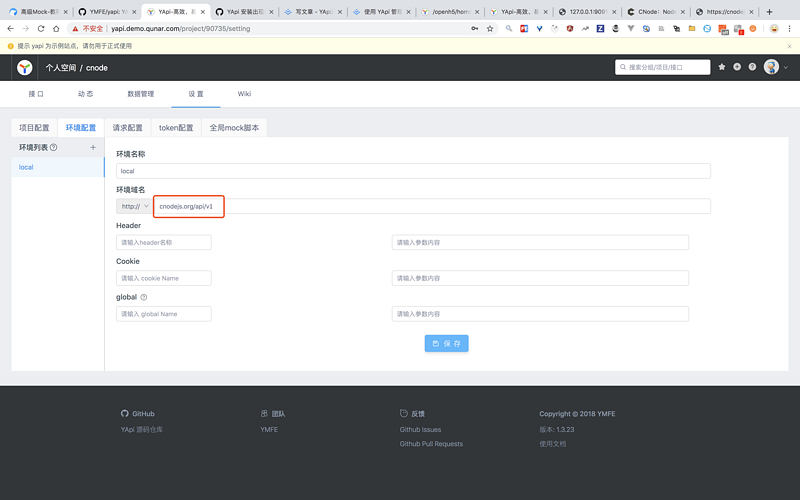The height and width of the screenshot is (500, 800).
Task: Select local environment in list
Action: click(x=58, y=167)
